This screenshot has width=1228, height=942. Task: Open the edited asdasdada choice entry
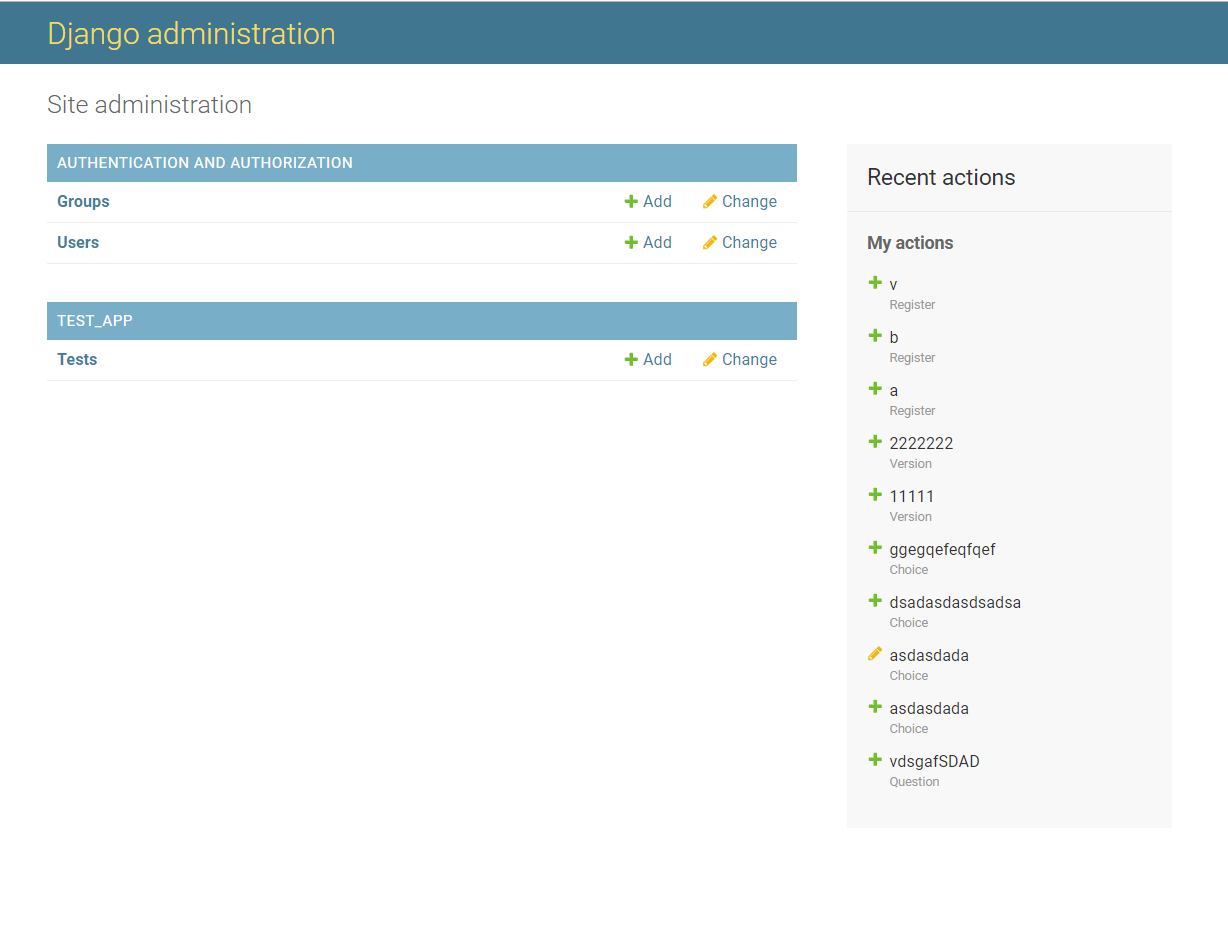[929, 656]
